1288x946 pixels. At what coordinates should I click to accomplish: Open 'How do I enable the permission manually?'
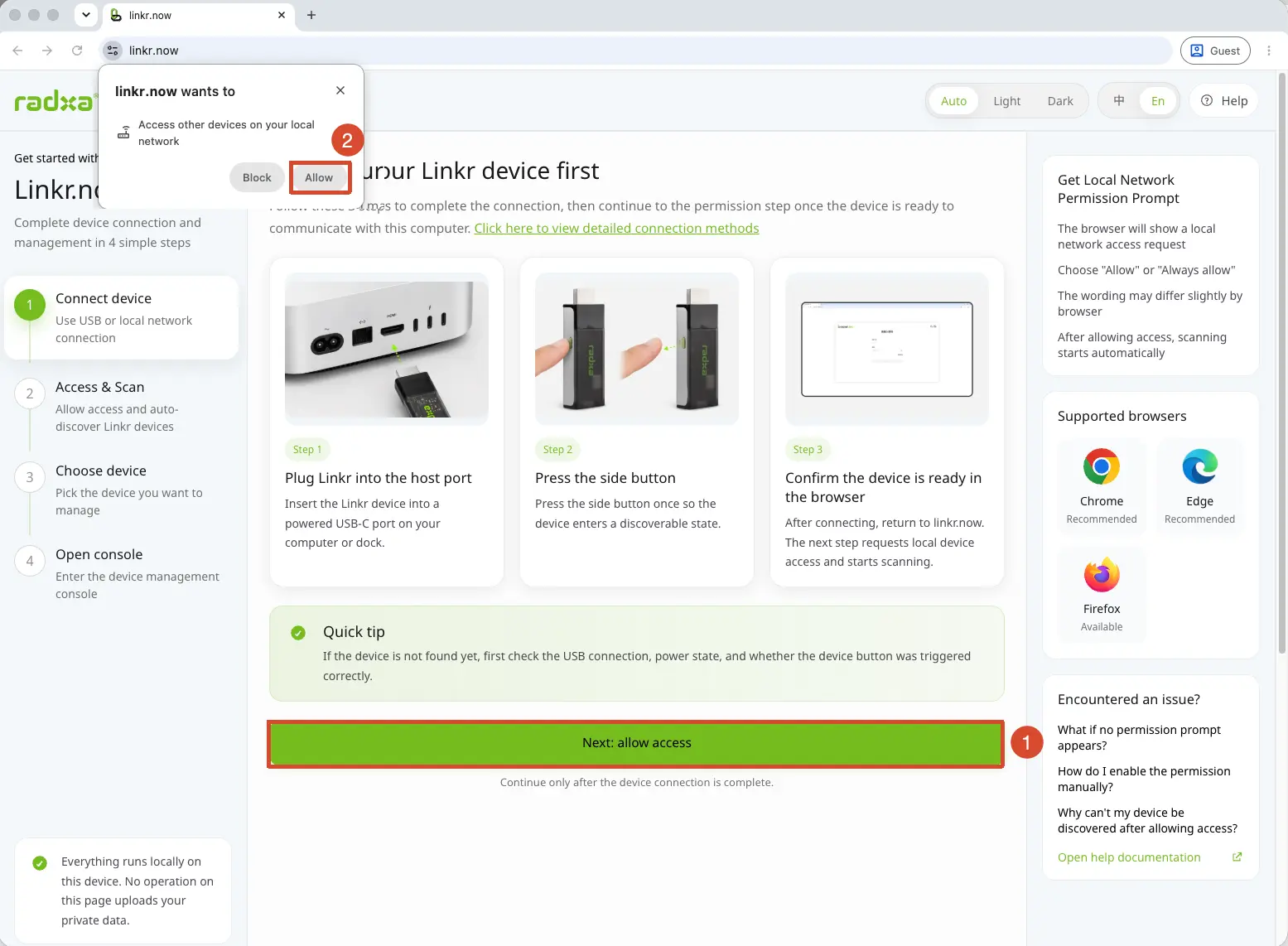coord(1144,779)
